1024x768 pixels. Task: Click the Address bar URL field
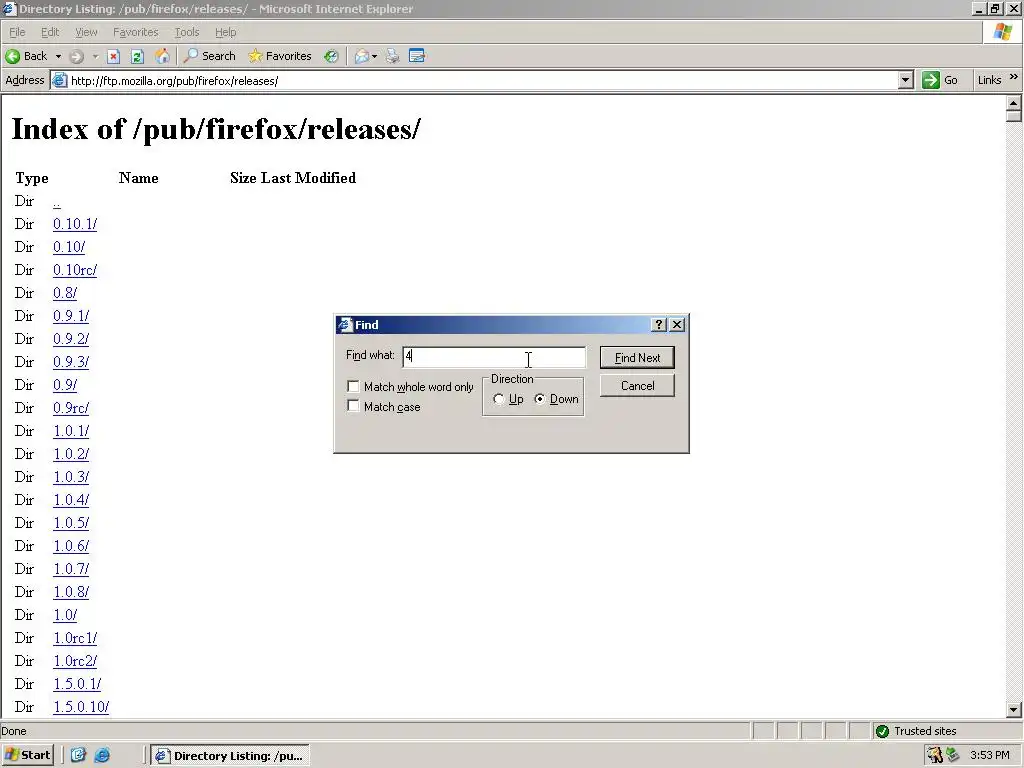point(482,80)
